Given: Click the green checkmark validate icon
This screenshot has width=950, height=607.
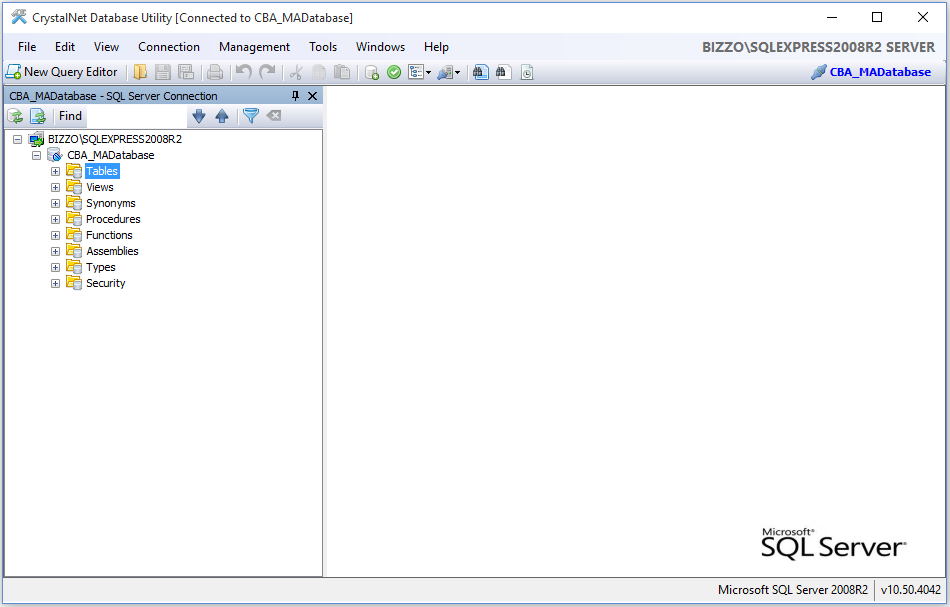Looking at the screenshot, I should 394,72.
